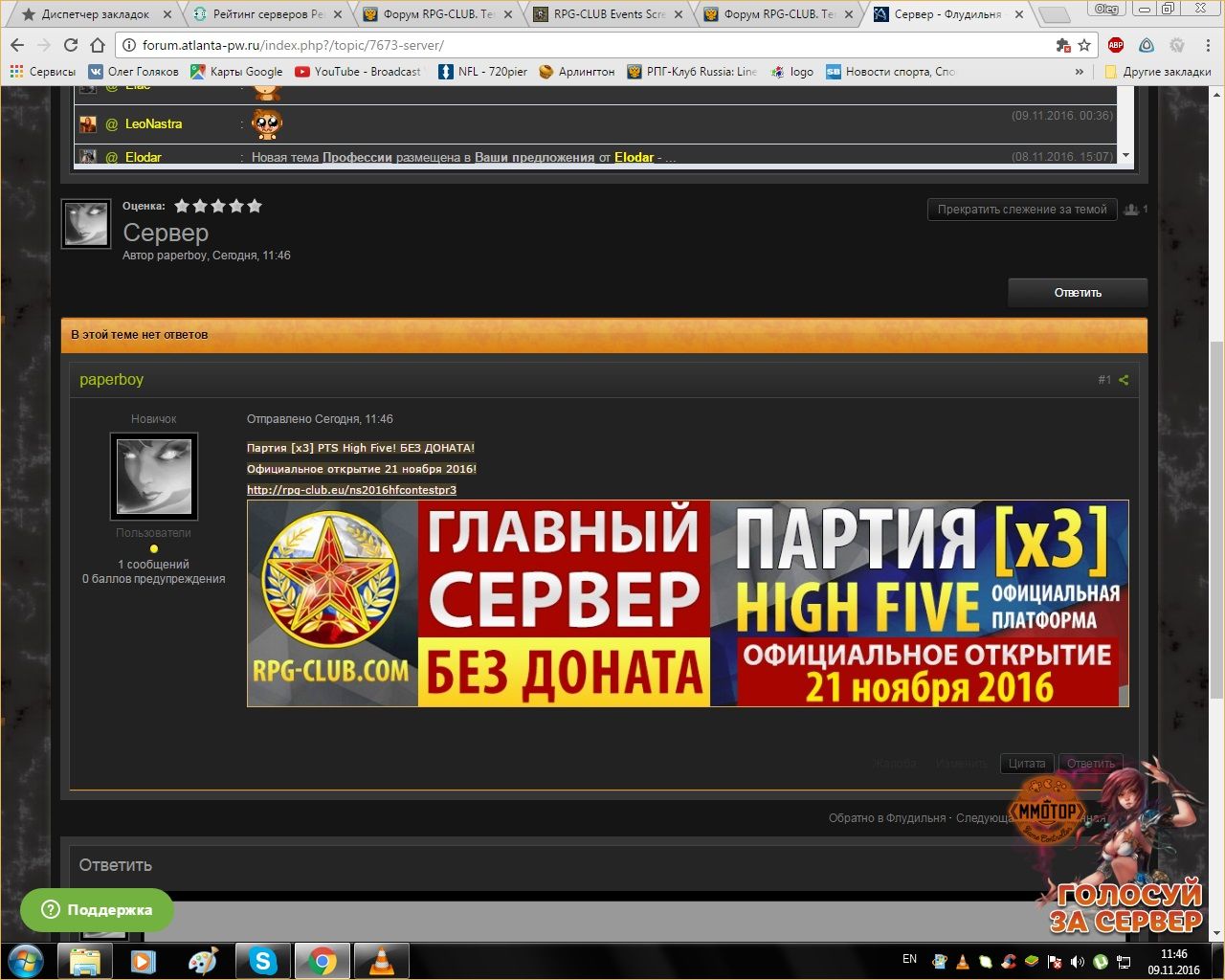Open the AdBlock Plus extension
The image size is (1225, 980).
click(1116, 45)
